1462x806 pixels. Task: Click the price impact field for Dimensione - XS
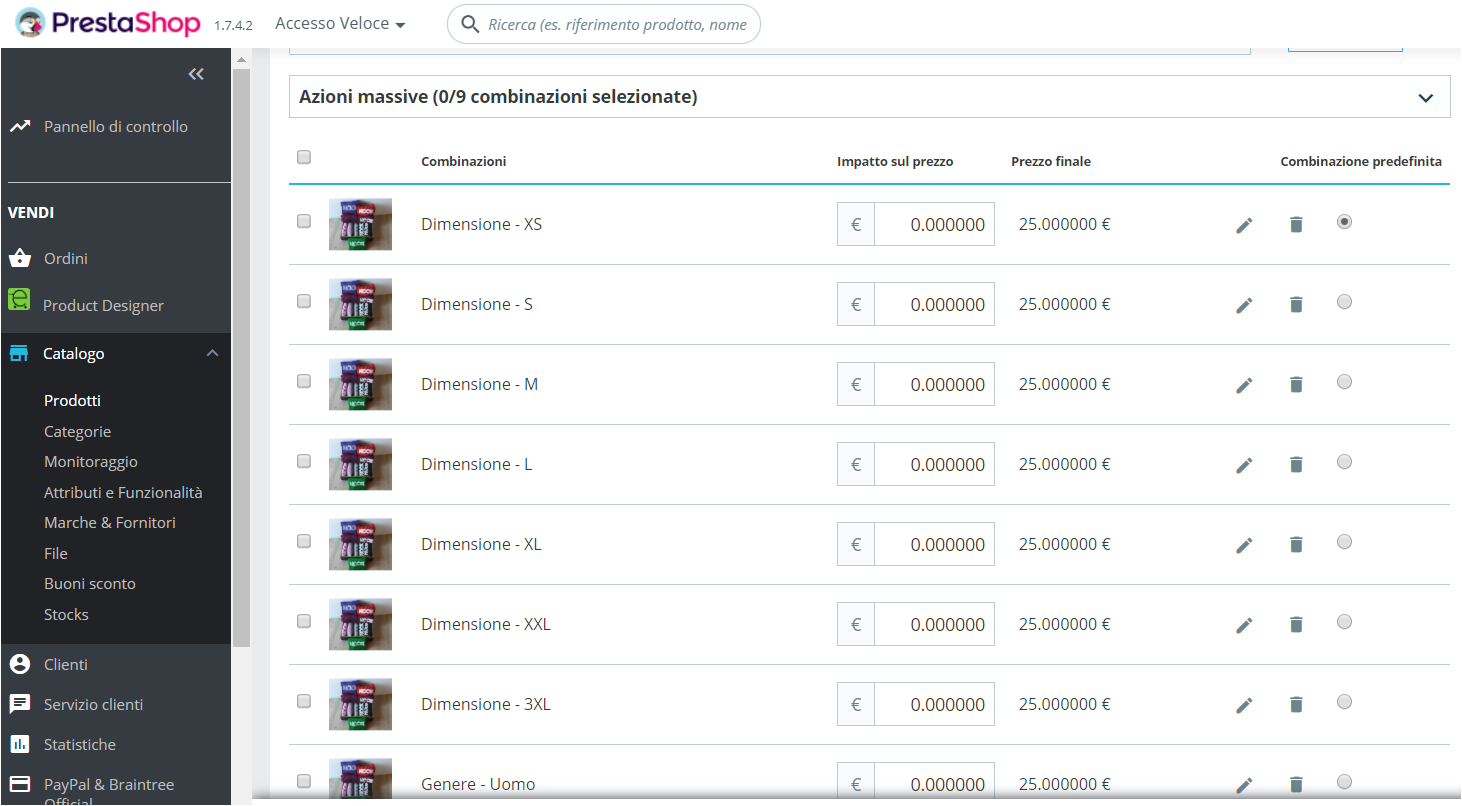[934, 224]
